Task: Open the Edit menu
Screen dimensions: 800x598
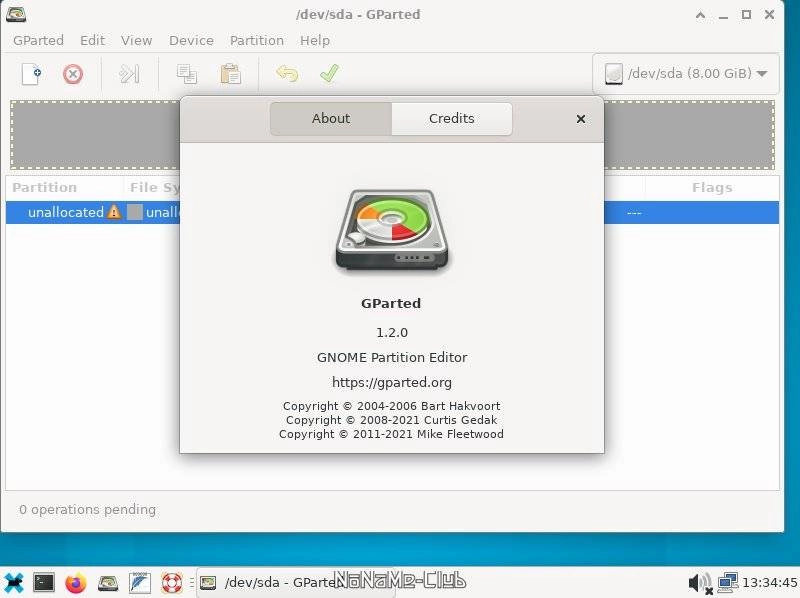Action: pos(92,40)
